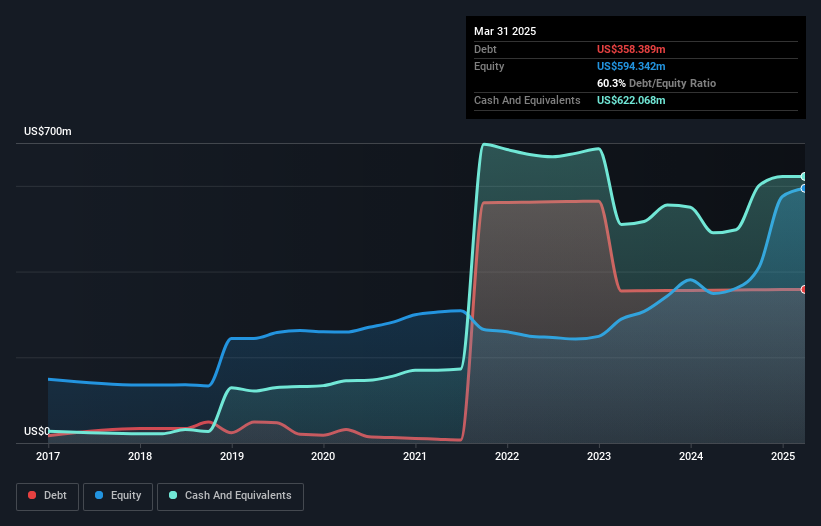Click the 2024 x-axis label
821x526 pixels.
pyautogui.click(x=691, y=456)
